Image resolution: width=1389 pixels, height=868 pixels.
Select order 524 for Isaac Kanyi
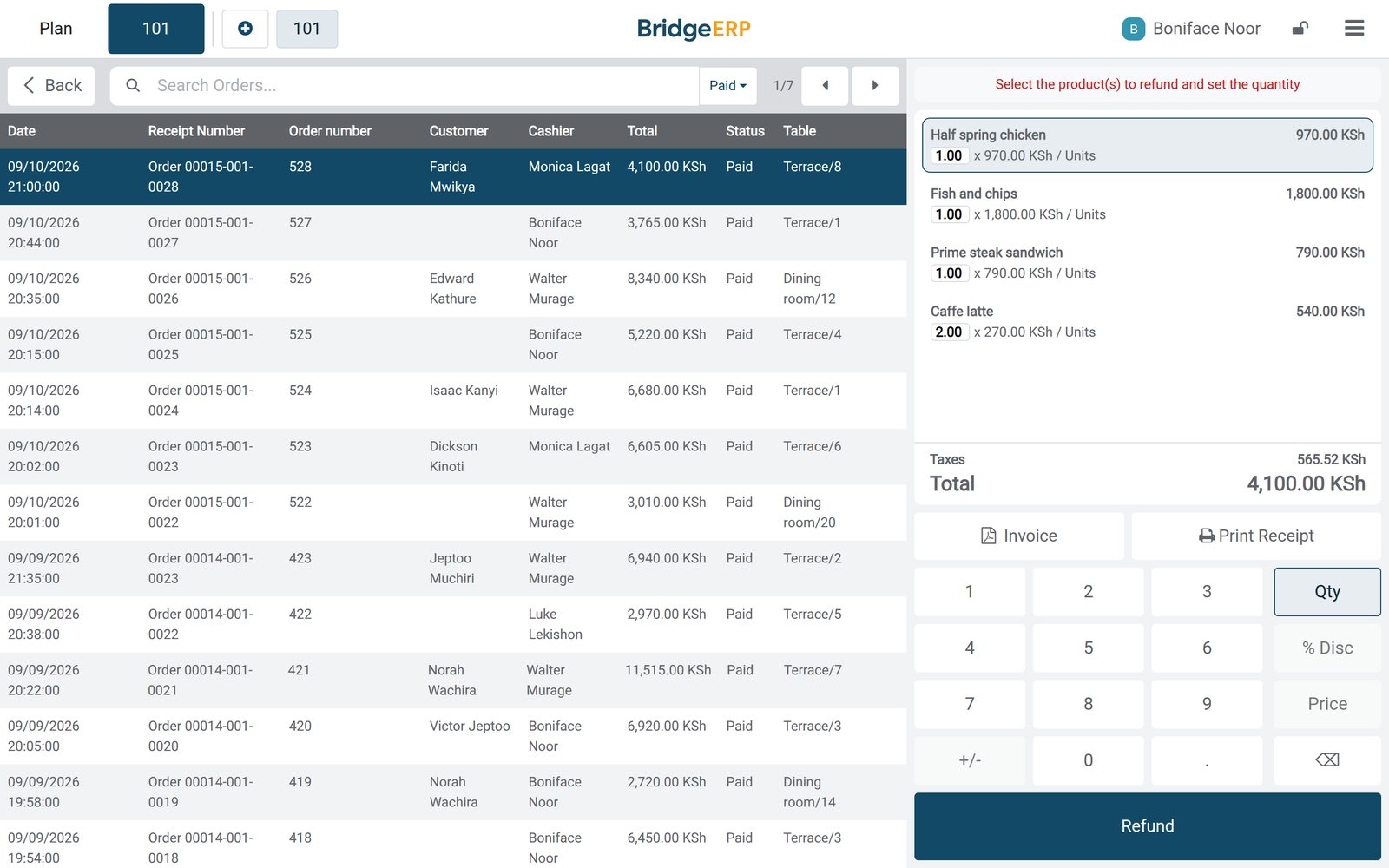point(453,400)
